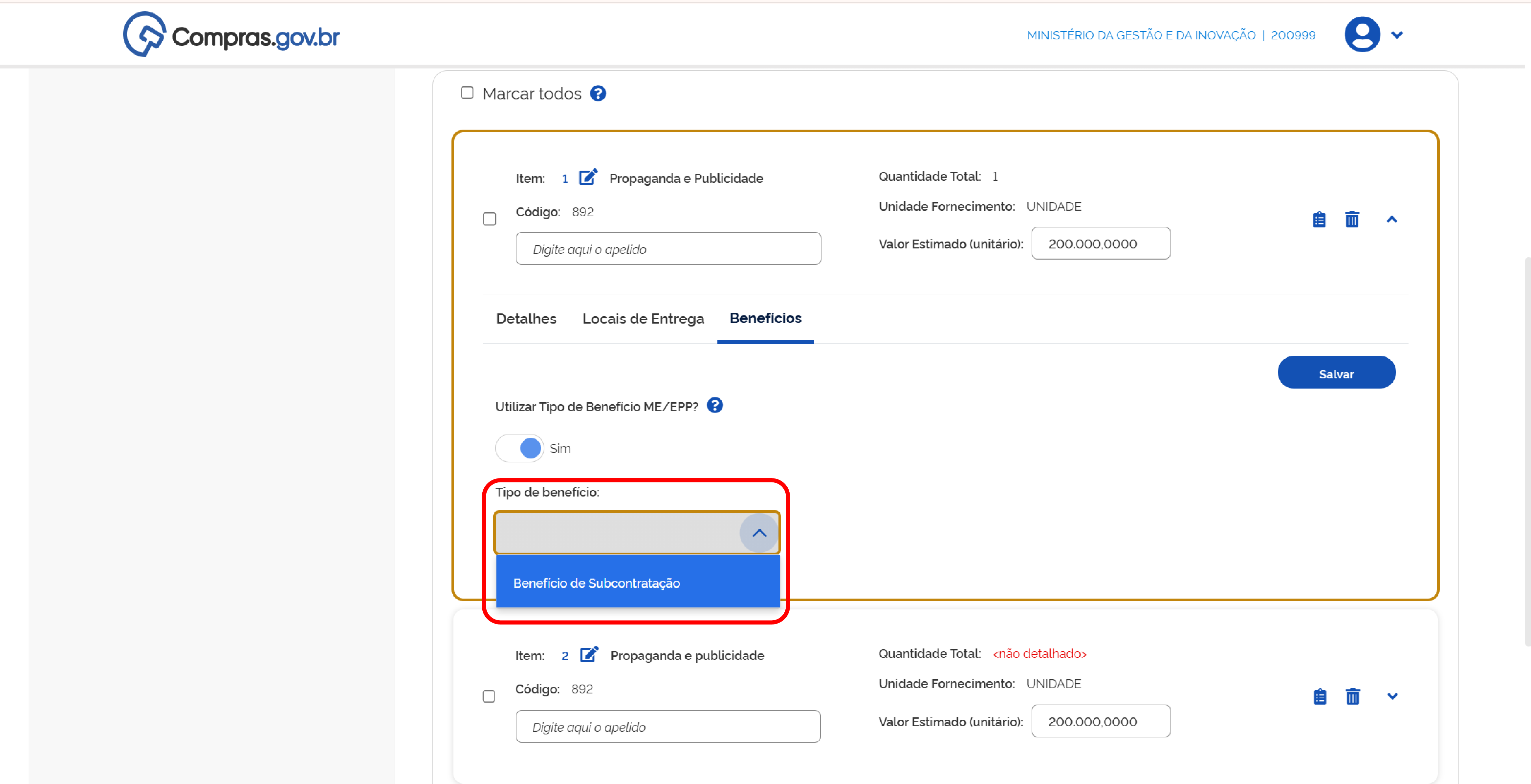
Task: Click Valor Estimado field of item 2
Action: [1101, 721]
